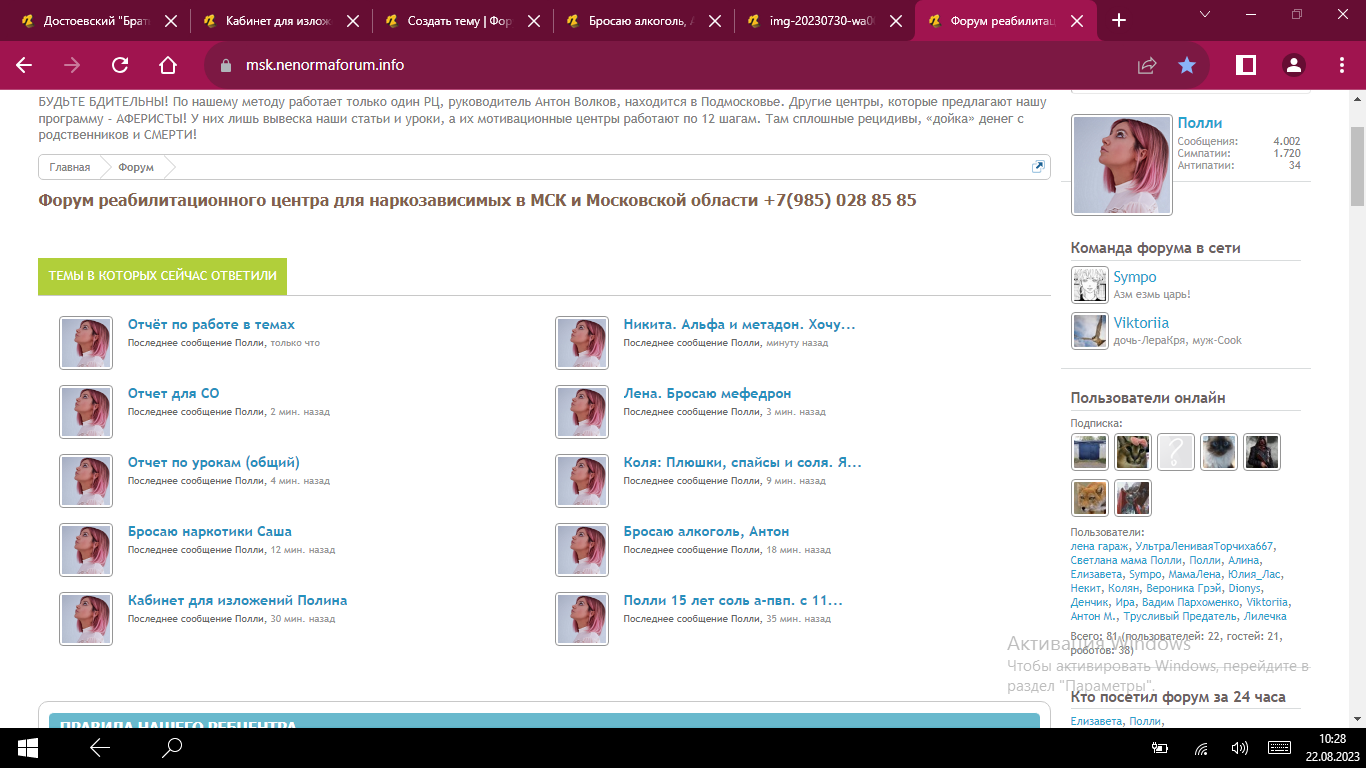Screen dimensions: 1366x768
Task: Expand the tab search dropdown arrow
Action: coord(1205,14)
